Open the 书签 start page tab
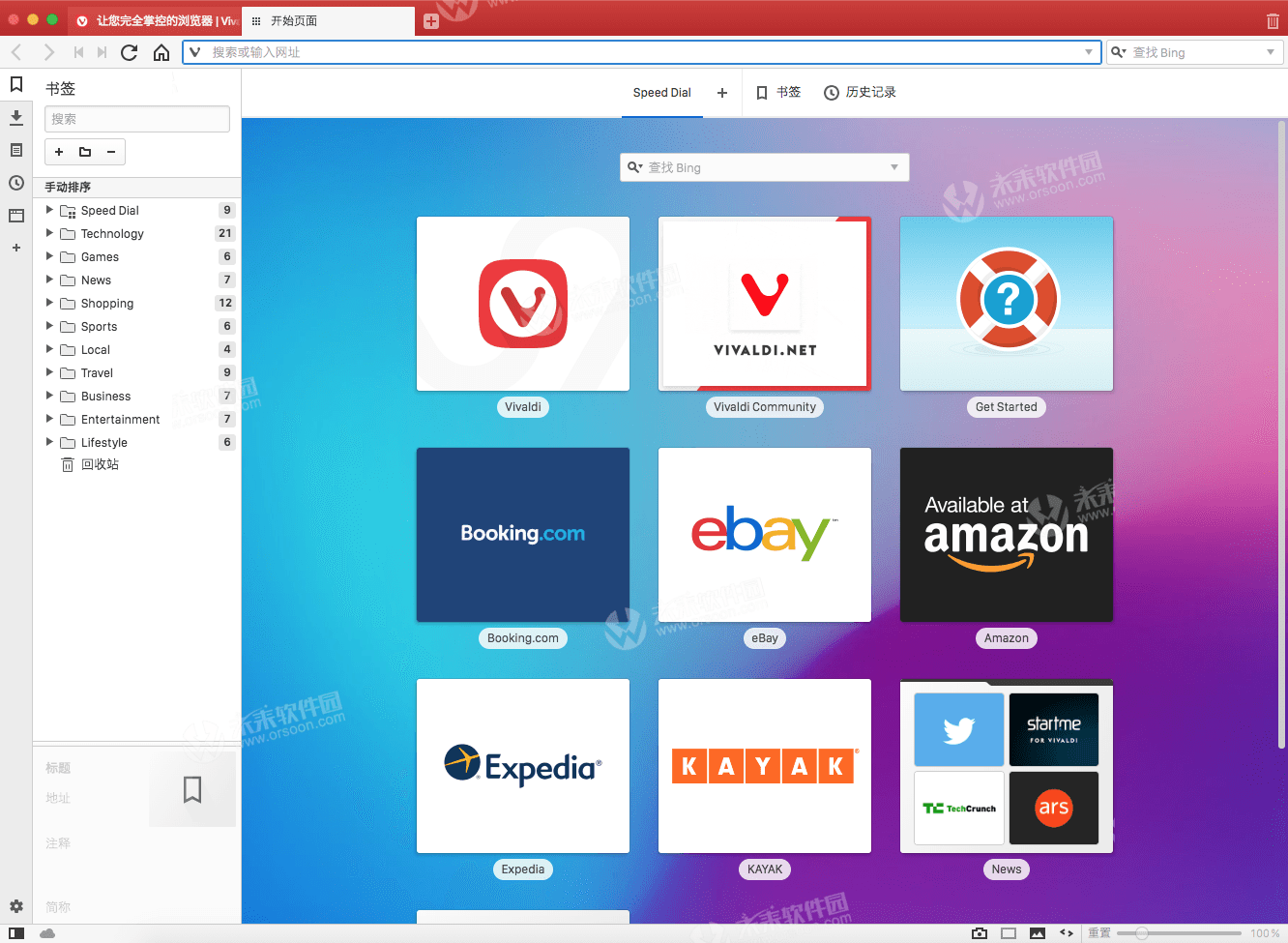 click(778, 93)
